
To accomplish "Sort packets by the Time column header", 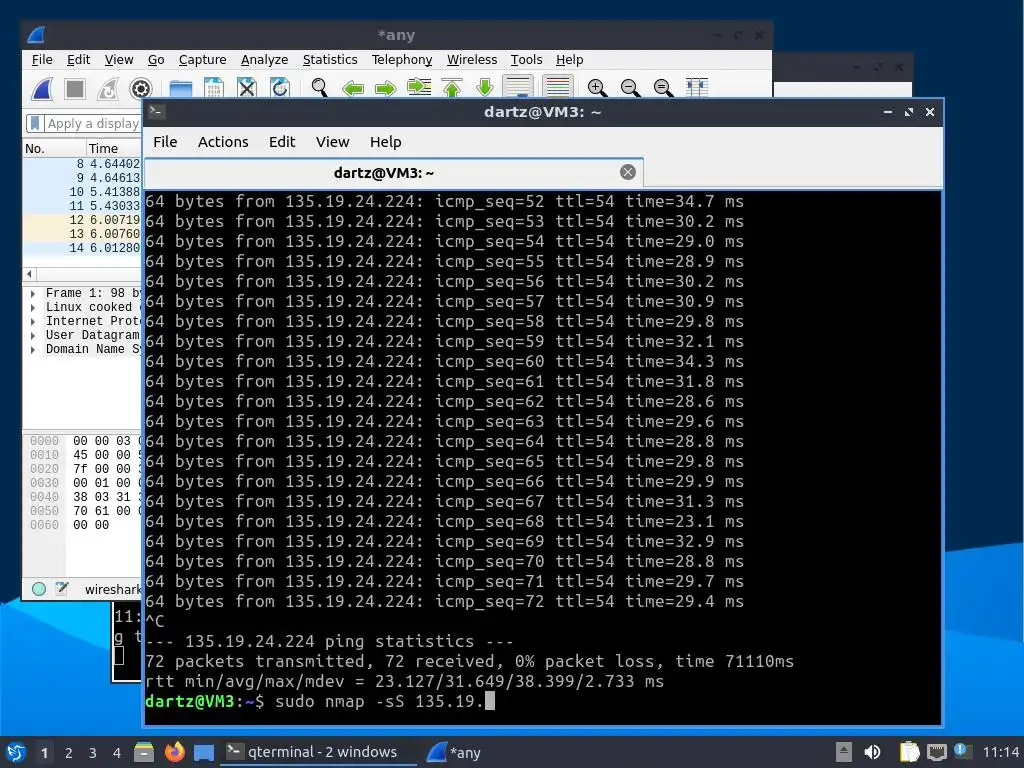I will [114, 148].
